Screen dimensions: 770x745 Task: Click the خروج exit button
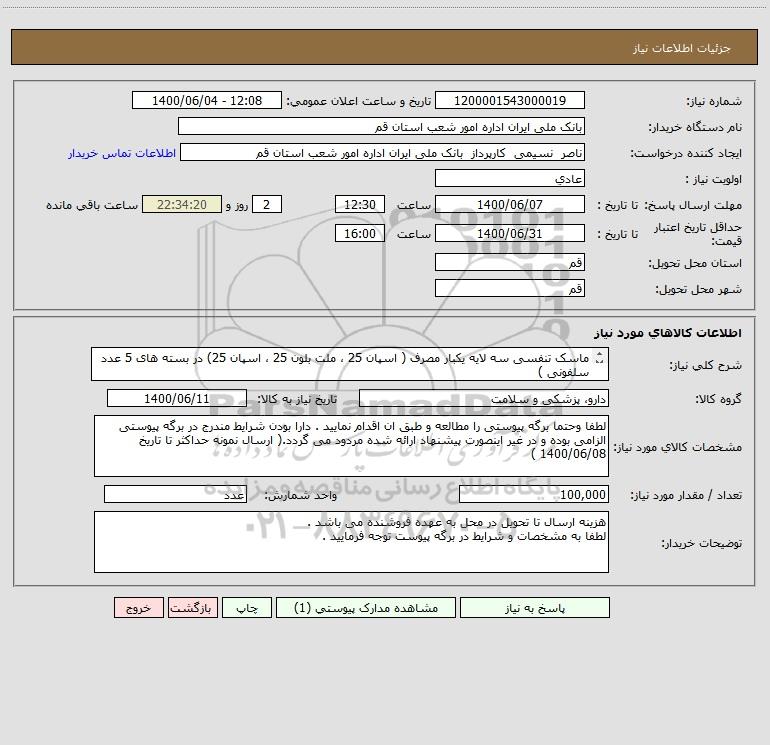point(138,608)
